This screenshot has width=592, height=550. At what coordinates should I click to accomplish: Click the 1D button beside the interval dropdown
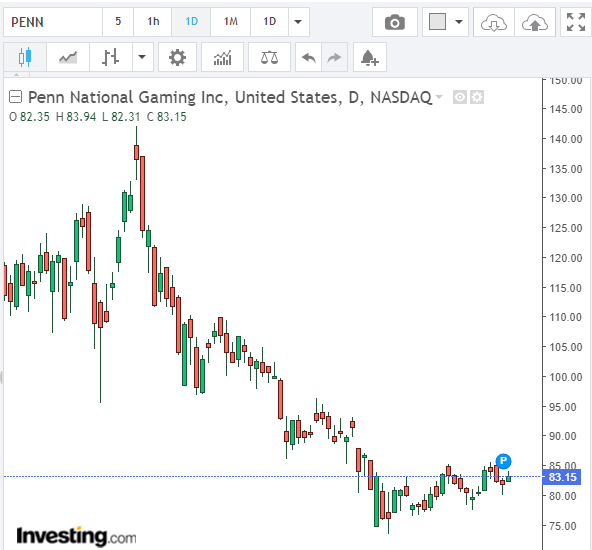click(270, 22)
